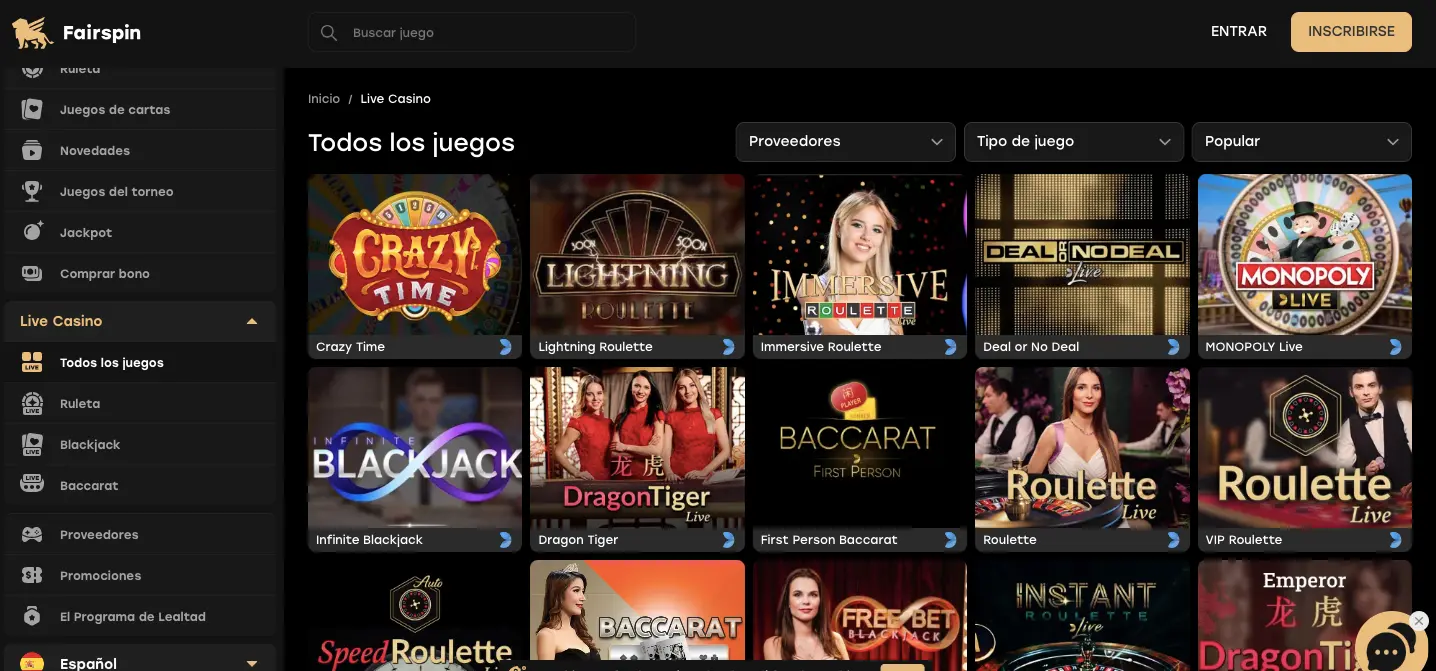Click the Roulette game title text

tap(1010, 540)
